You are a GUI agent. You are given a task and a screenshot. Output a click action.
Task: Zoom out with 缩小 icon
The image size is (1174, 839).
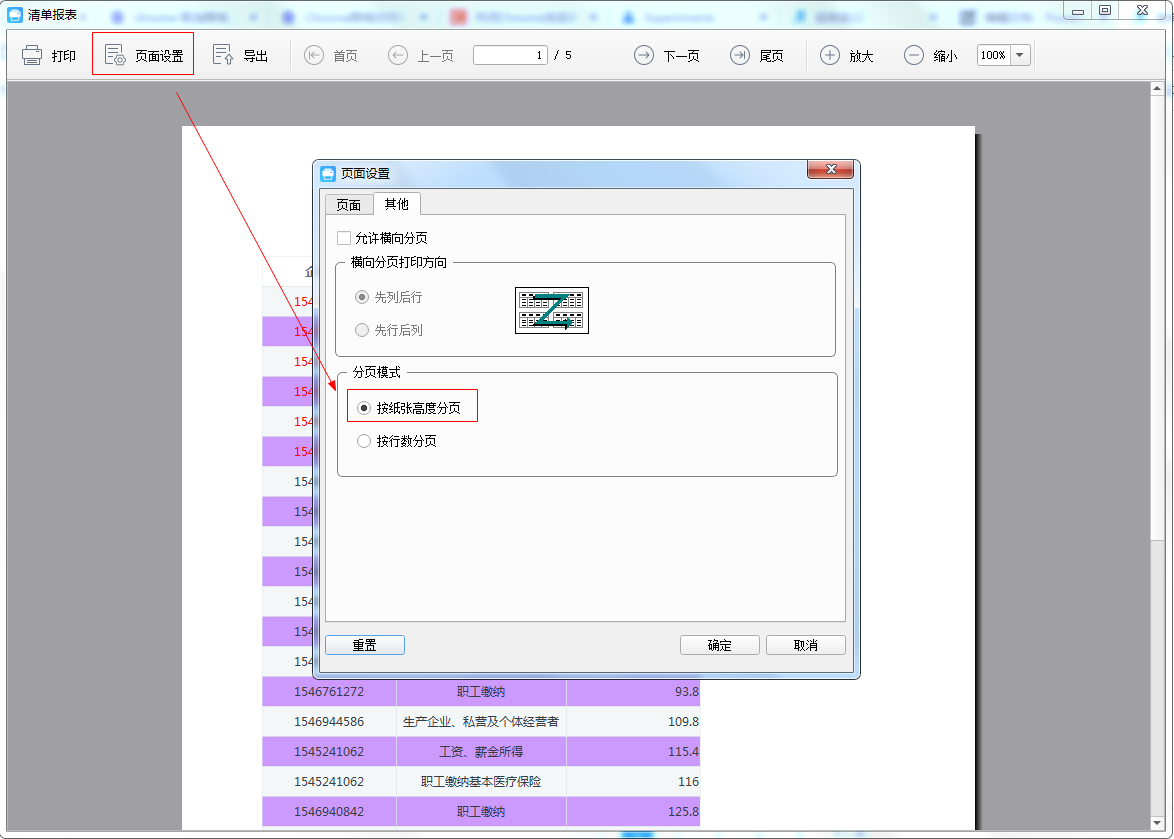pos(914,56)
